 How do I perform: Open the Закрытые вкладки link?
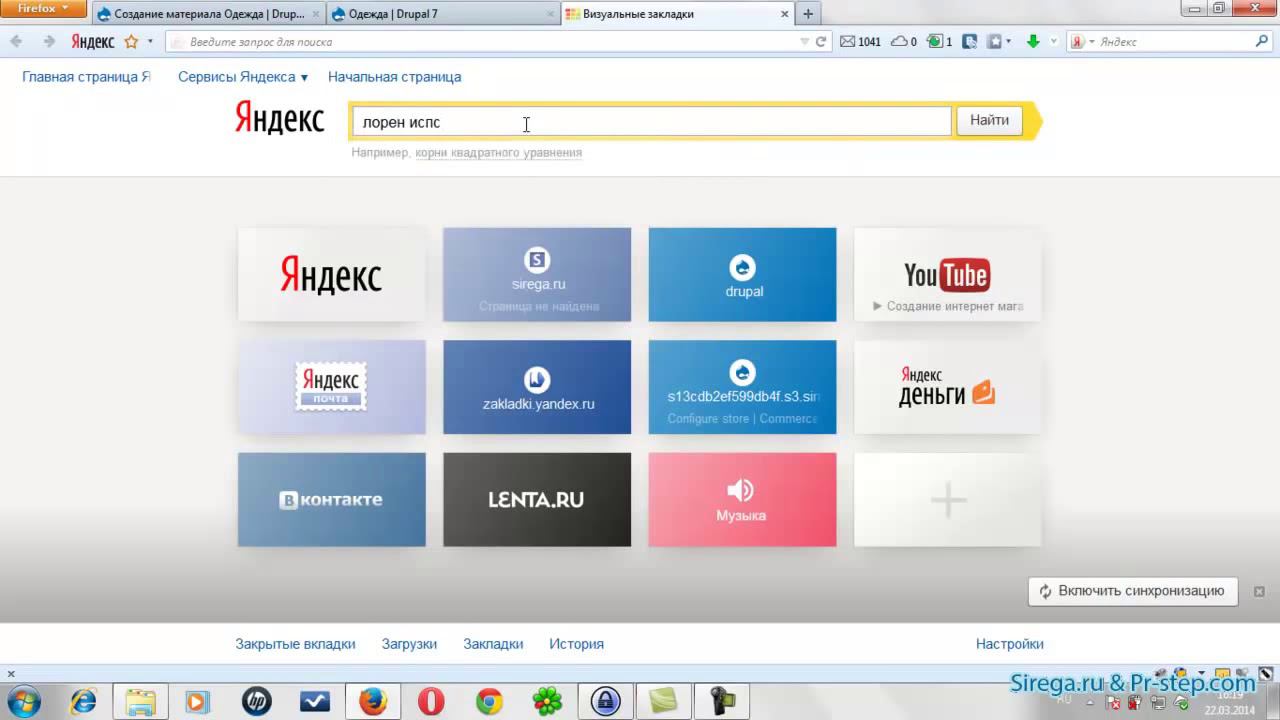point(295,644)
